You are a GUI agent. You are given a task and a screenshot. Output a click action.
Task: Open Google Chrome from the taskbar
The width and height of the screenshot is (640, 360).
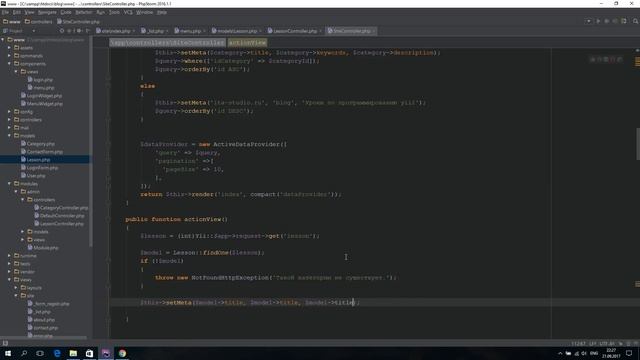122,353
